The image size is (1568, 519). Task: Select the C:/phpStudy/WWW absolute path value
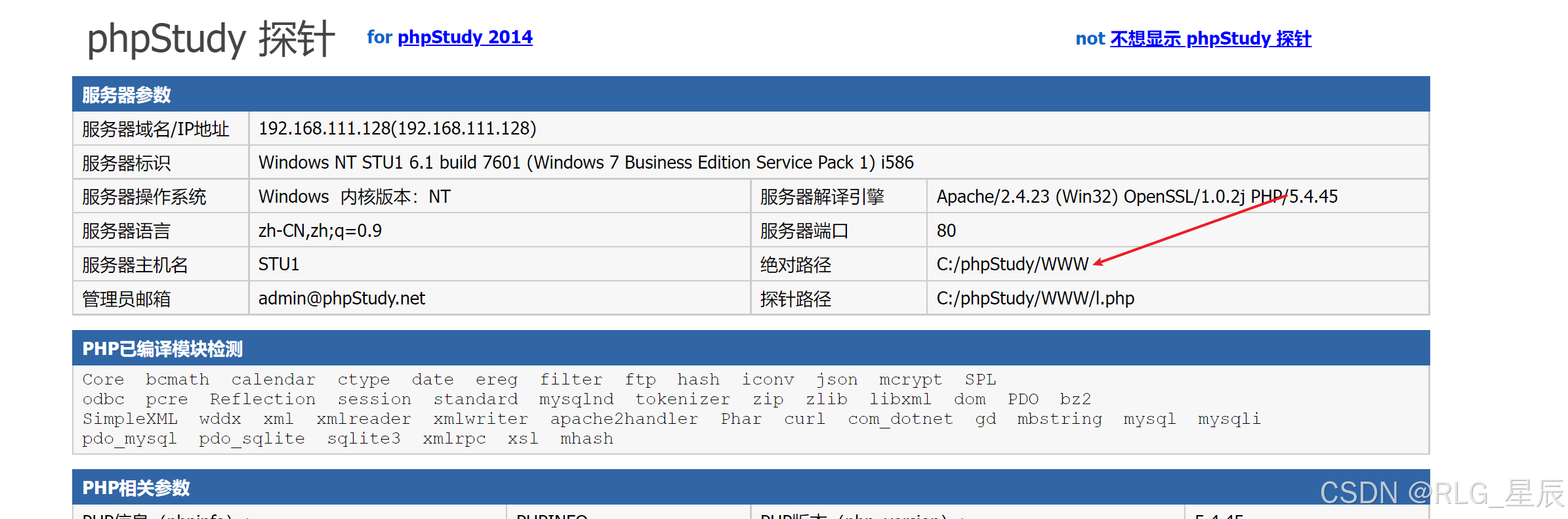1012,264
